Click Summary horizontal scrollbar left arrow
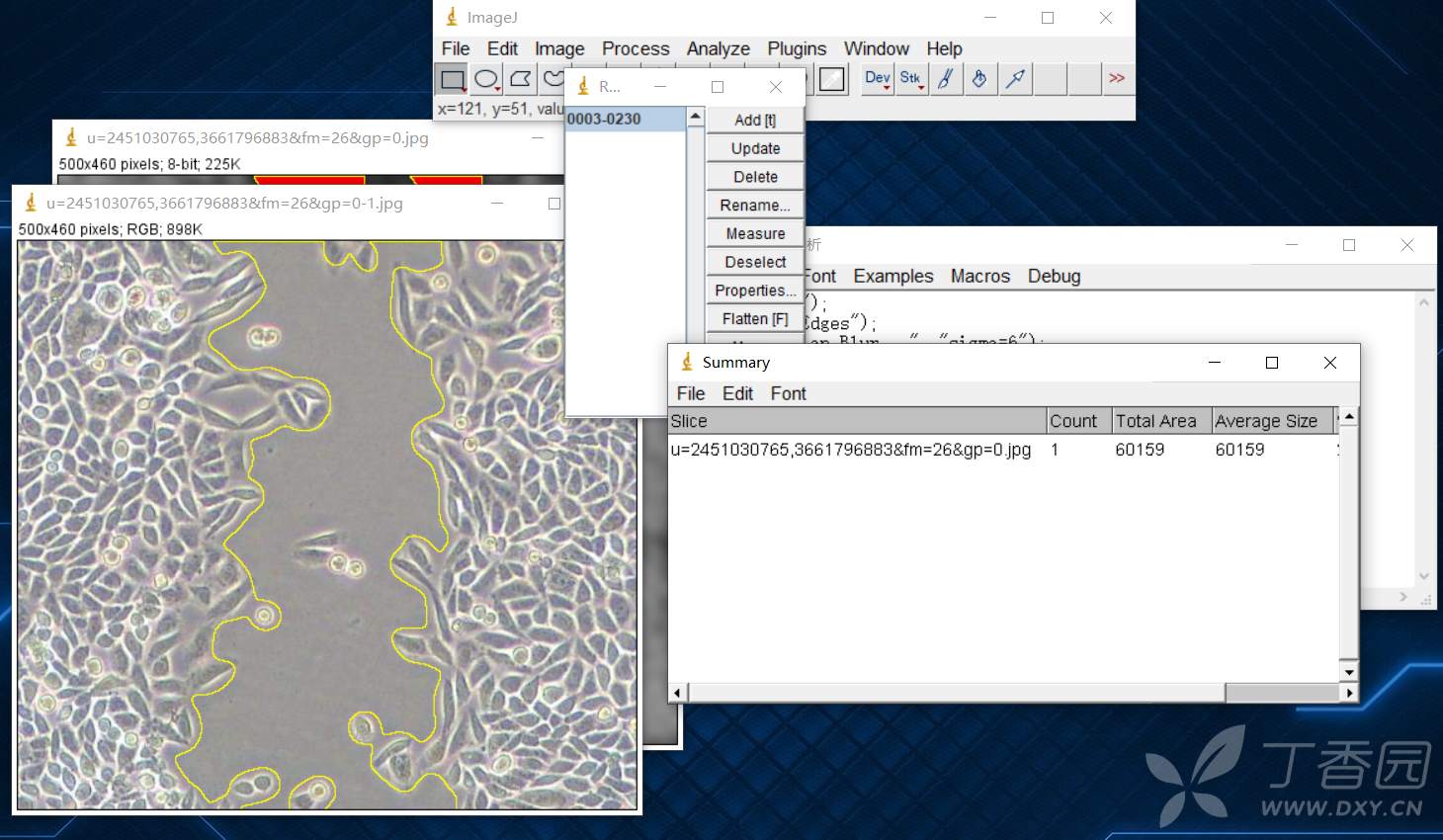 coord(677,693)
